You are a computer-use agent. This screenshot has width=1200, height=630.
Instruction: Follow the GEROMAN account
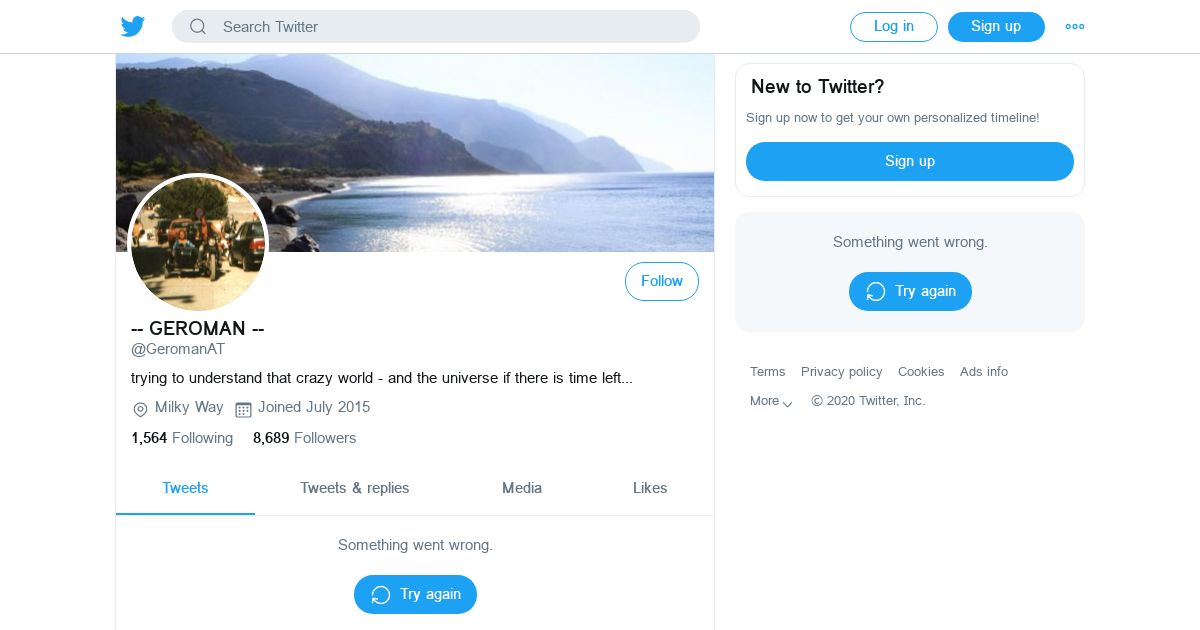[661, 282]
